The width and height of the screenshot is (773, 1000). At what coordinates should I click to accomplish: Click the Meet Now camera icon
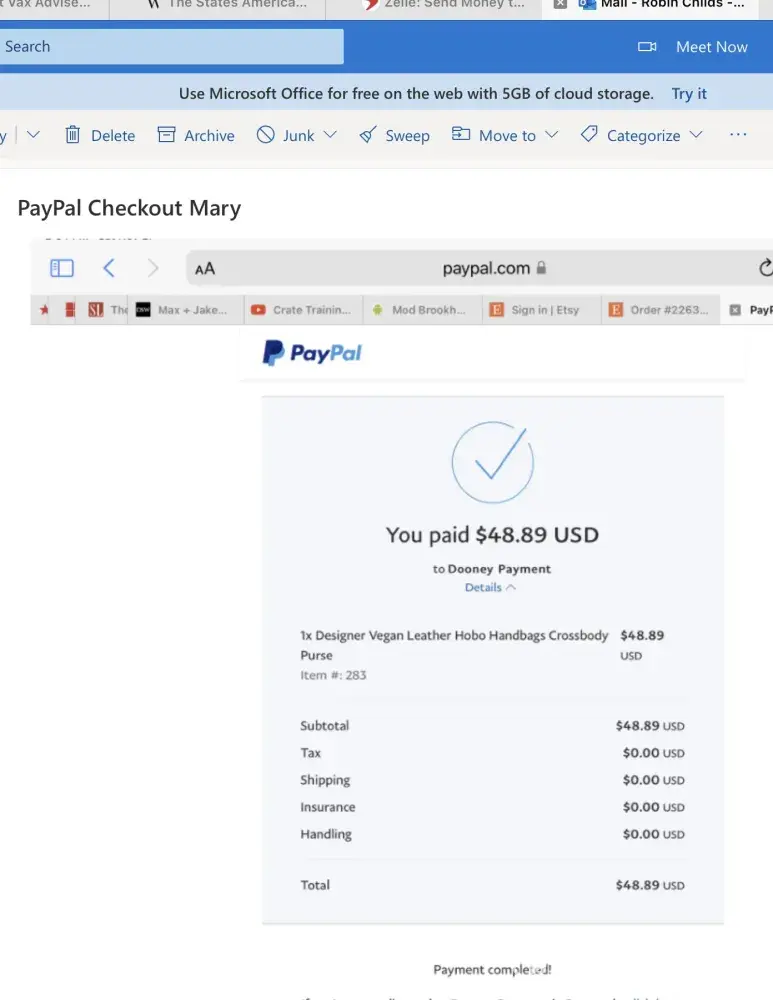pyautogui.click(x=647, y=47)
